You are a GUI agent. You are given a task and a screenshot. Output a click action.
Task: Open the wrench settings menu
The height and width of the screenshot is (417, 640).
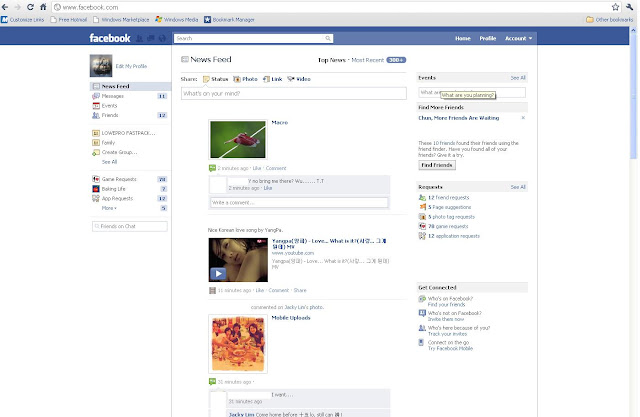pos(629,7)
